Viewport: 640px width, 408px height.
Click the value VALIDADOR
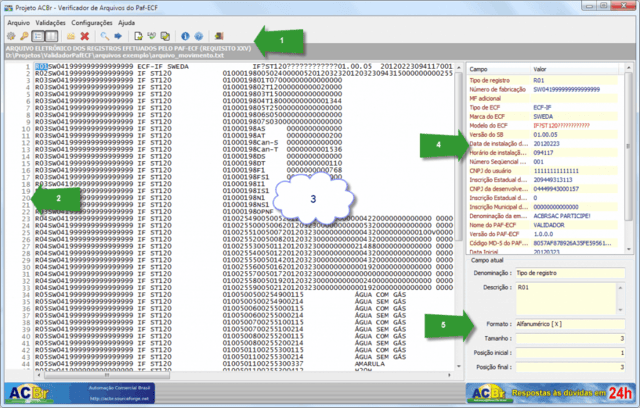pyautogui.click(x=549, y=225)
